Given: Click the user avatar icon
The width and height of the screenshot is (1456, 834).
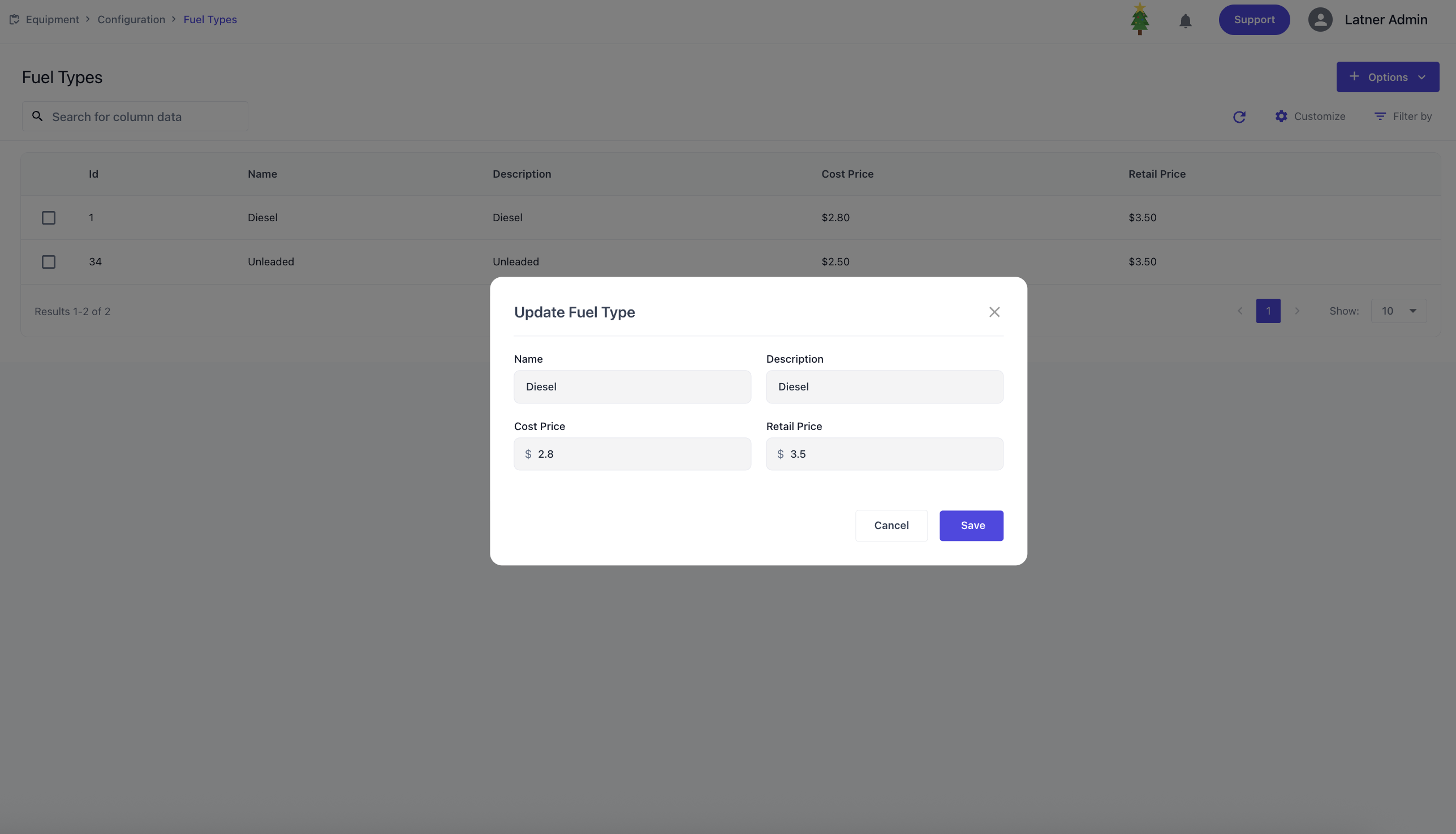Looking at the screenshot, I should click(x=1320, y=19).
